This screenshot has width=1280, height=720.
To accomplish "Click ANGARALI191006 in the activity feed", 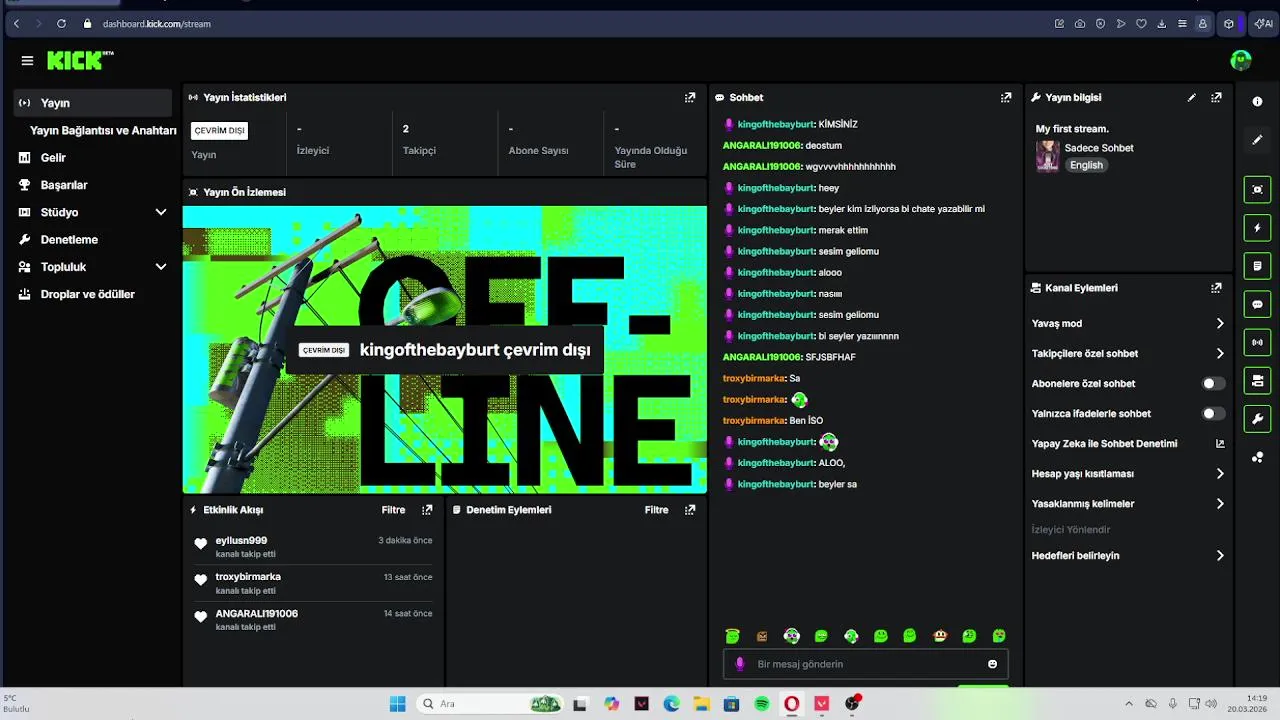I will pyautogui.click(x=256, y=613).
